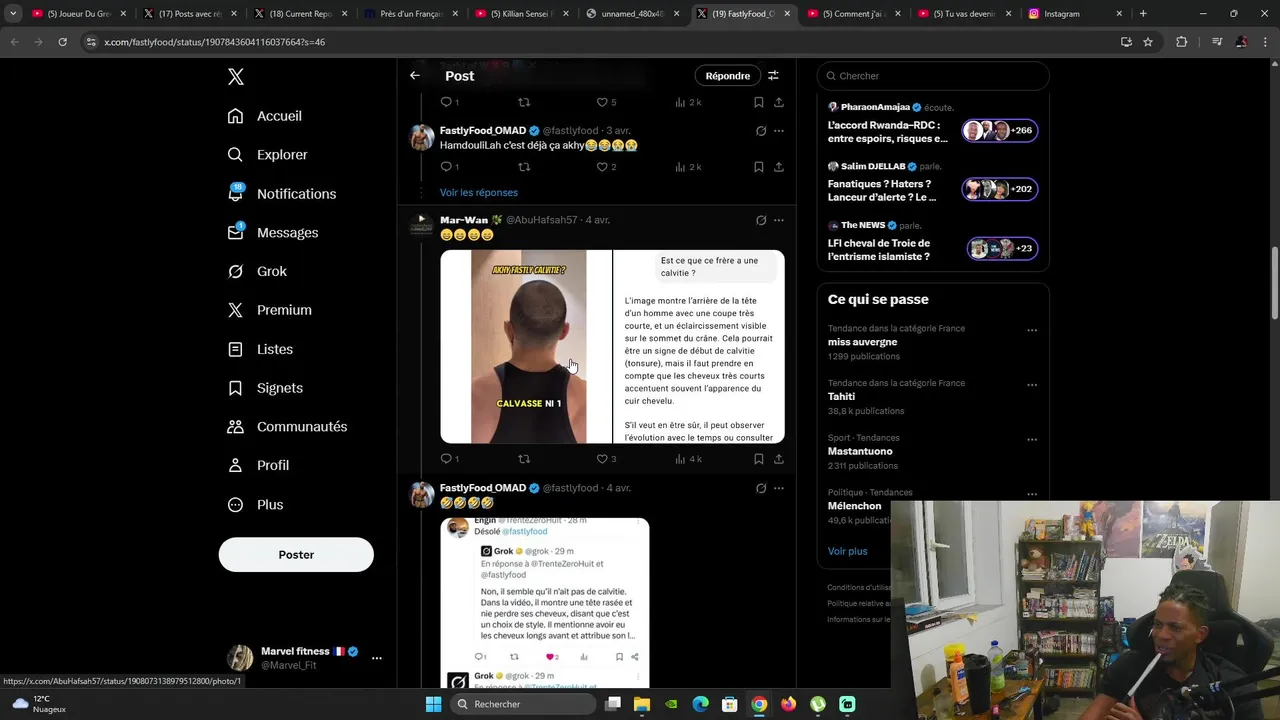Open reply sort filter icon

(773, 76)
